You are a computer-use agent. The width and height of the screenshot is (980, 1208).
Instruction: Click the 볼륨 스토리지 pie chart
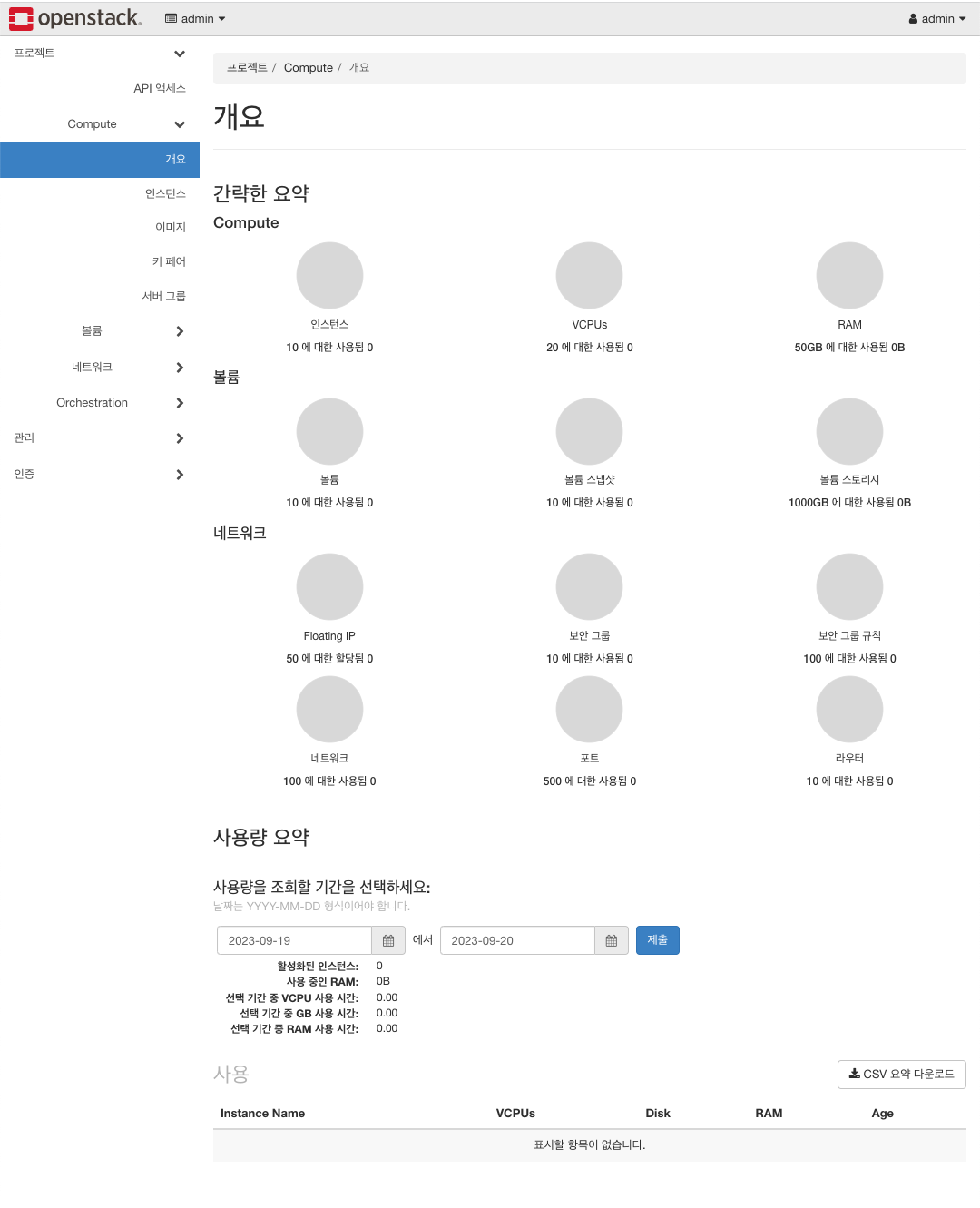point(849,432)
